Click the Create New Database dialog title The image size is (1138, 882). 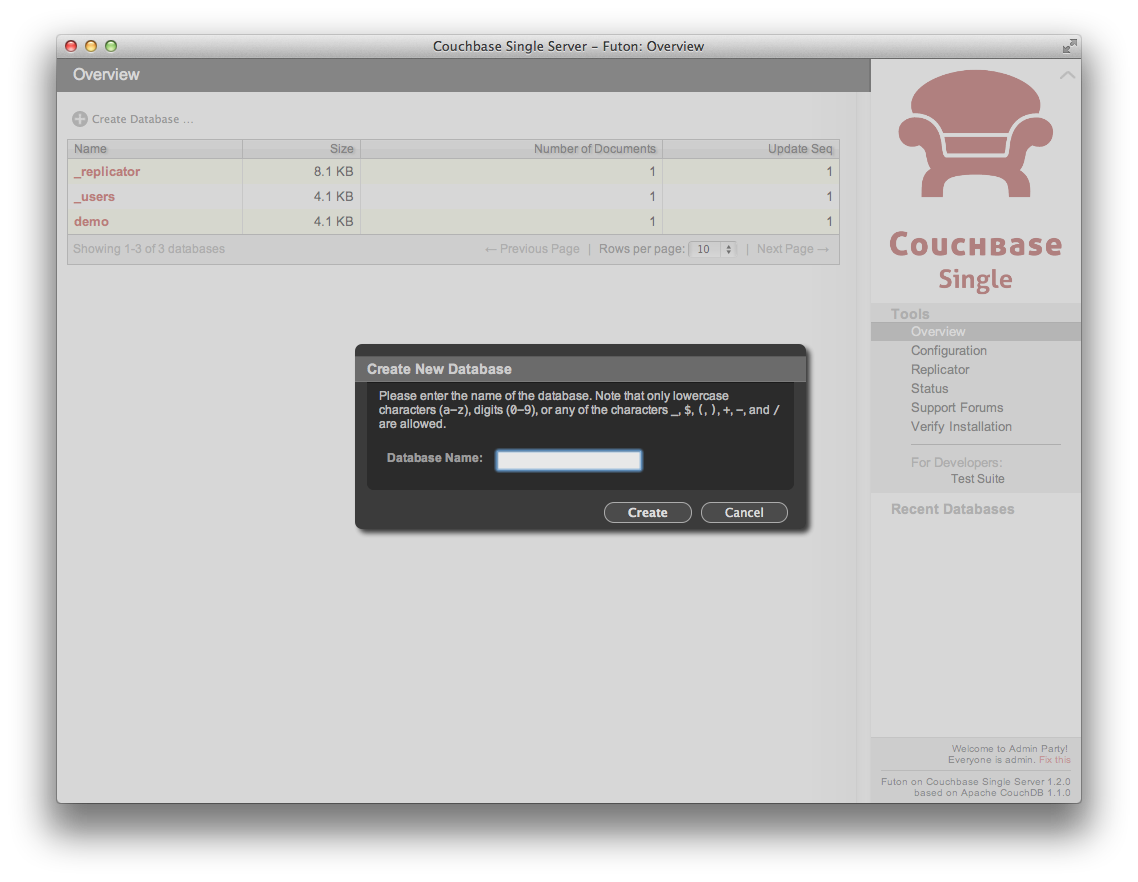point(439,369)
